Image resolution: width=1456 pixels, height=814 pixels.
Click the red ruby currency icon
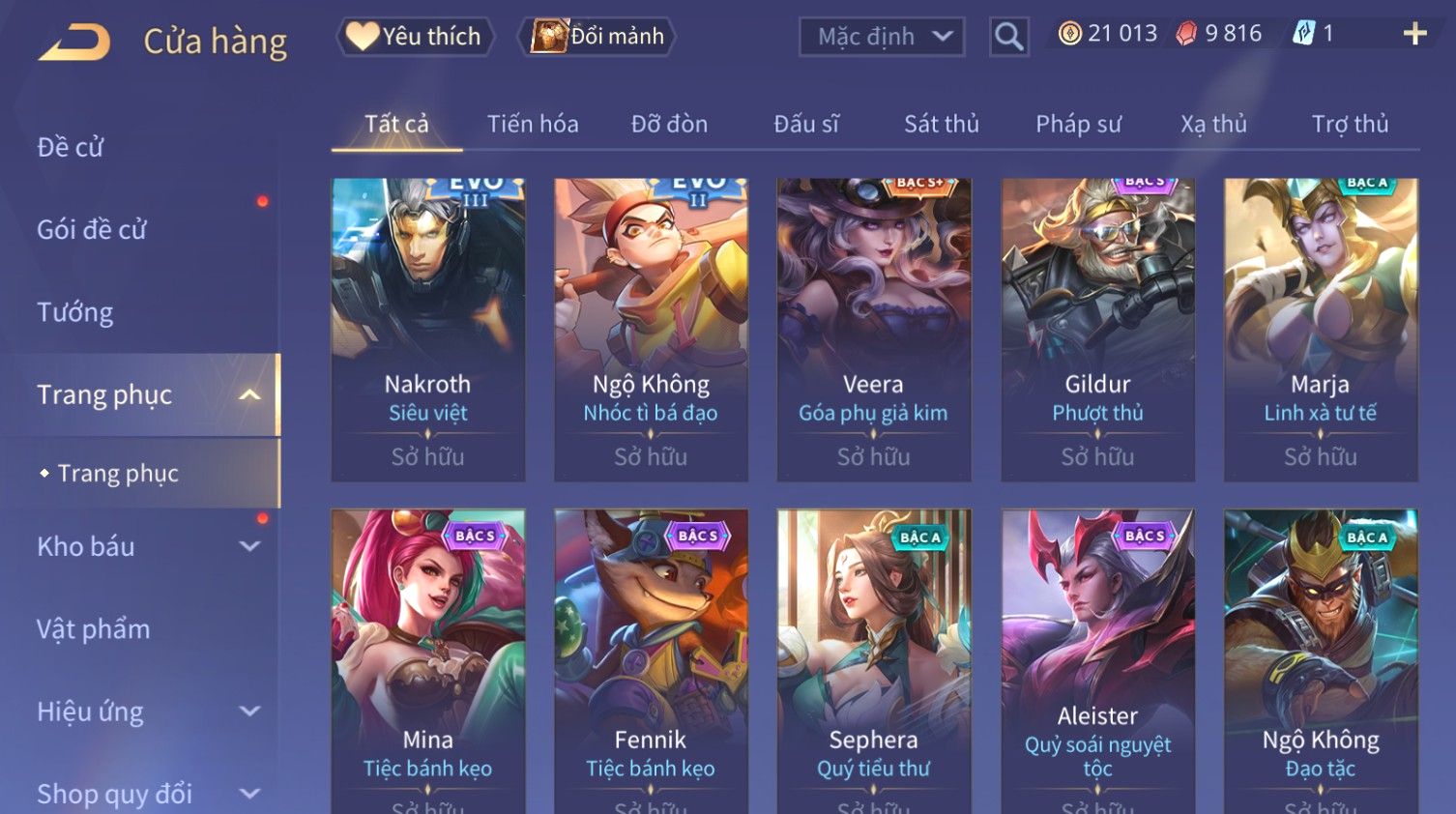(1186, 34)
